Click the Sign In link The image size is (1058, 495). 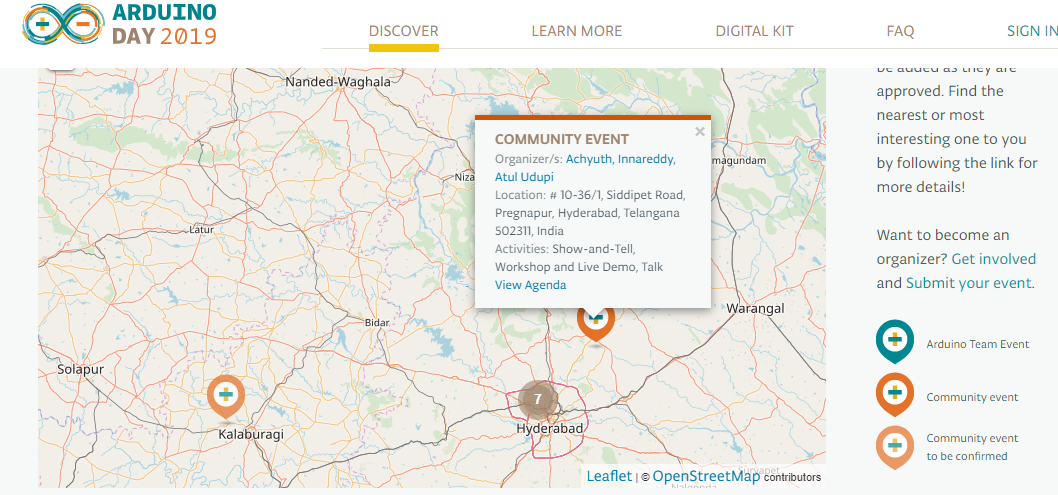click(1032, 31)
